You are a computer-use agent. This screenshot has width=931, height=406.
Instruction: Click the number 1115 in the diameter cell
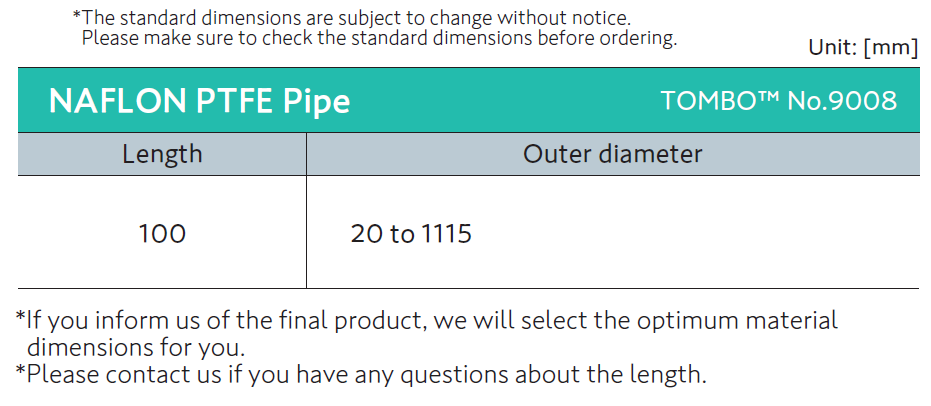[x=447, y=234]
